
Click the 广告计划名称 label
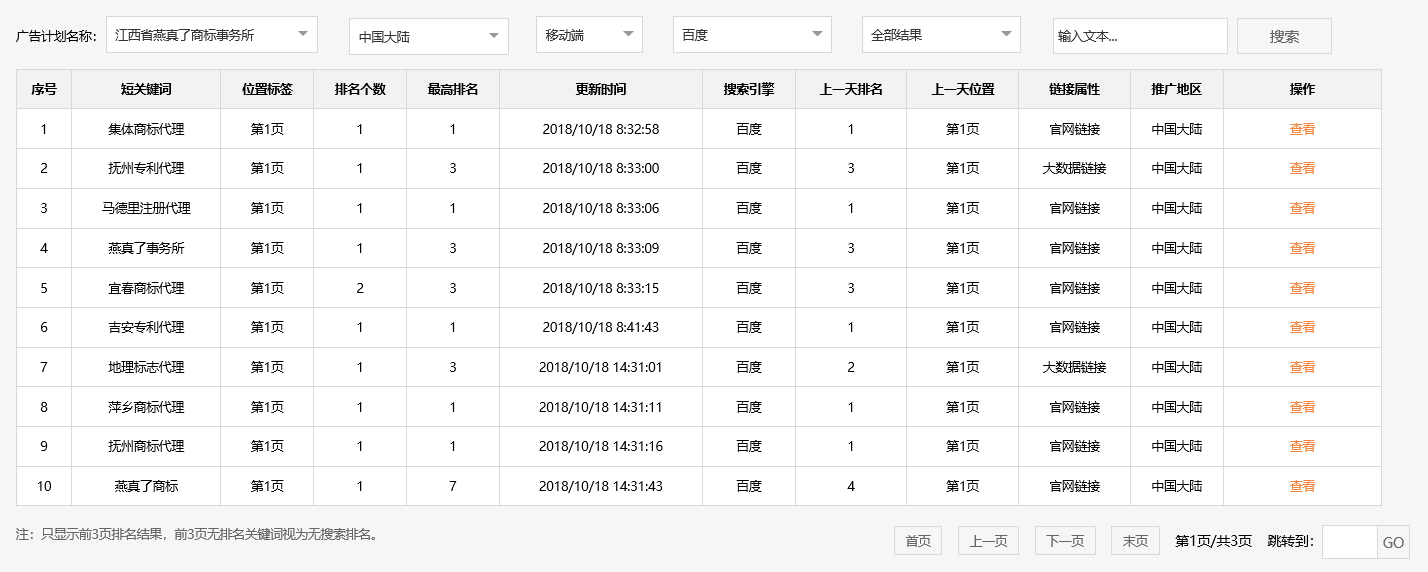[x=56, y=36]
